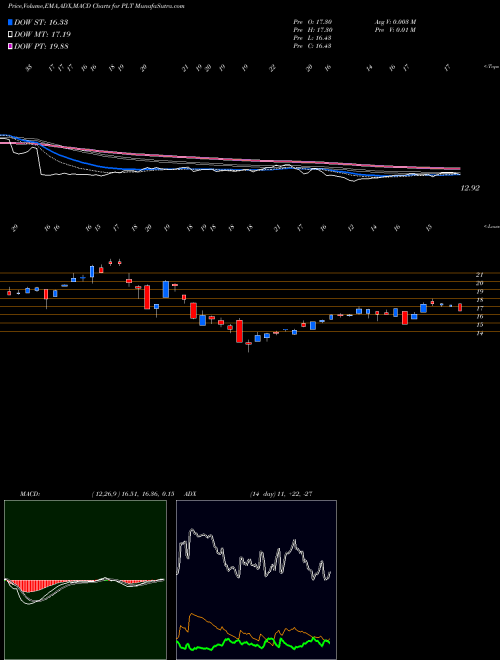Screen dimensions: 500x660
Task: Click the orange line in the ADX panel
Action: coord(253,631)
